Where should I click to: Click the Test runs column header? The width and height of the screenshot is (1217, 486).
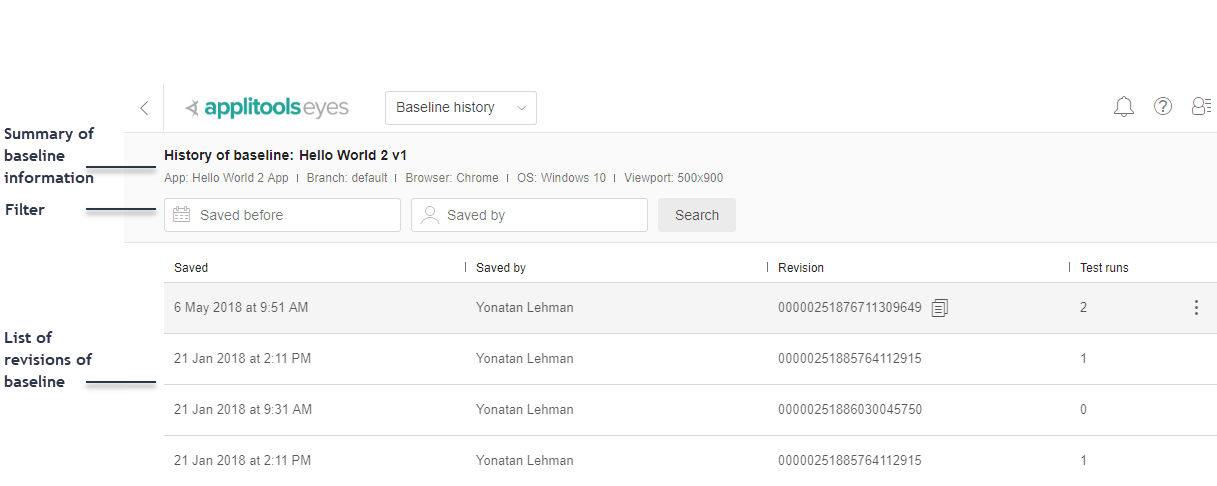click(x=1104, y=268)
